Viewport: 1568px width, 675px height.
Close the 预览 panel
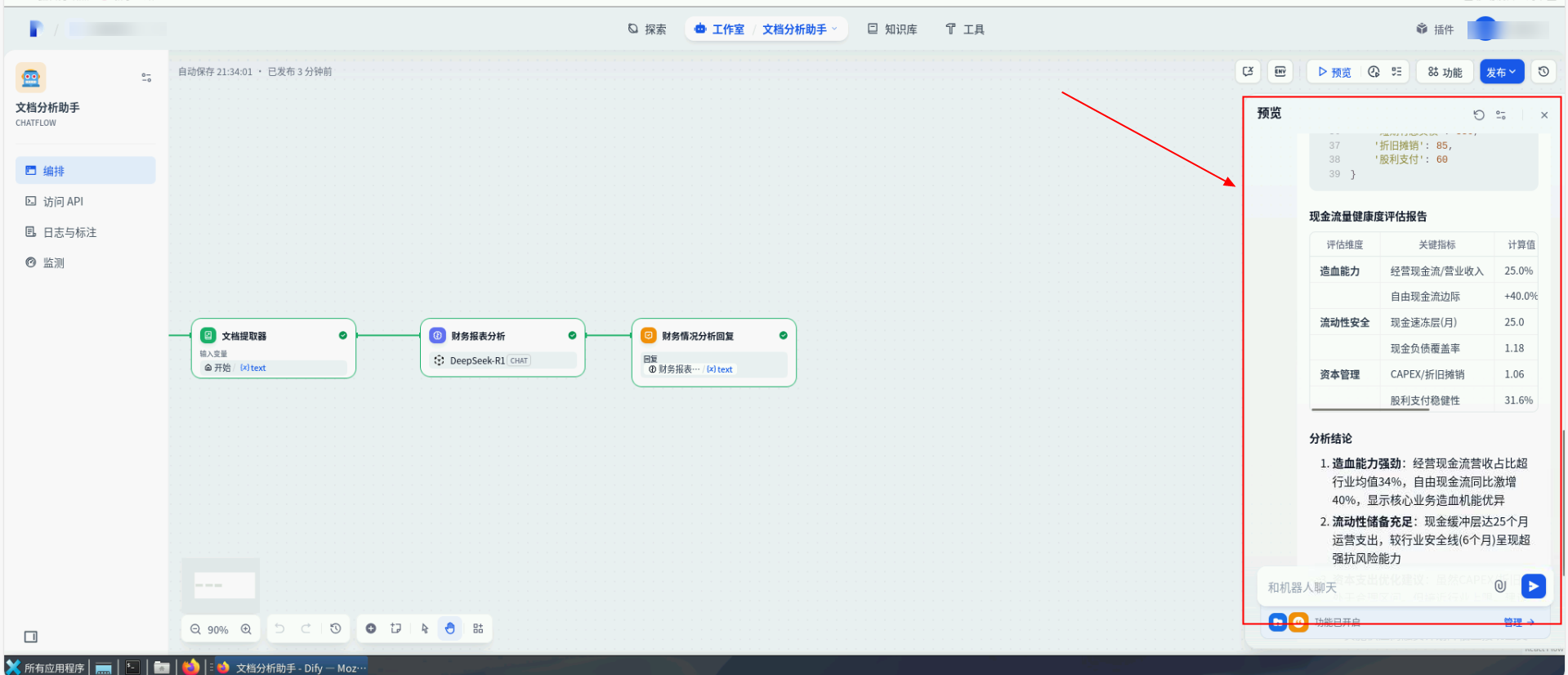pos(1544,115)
